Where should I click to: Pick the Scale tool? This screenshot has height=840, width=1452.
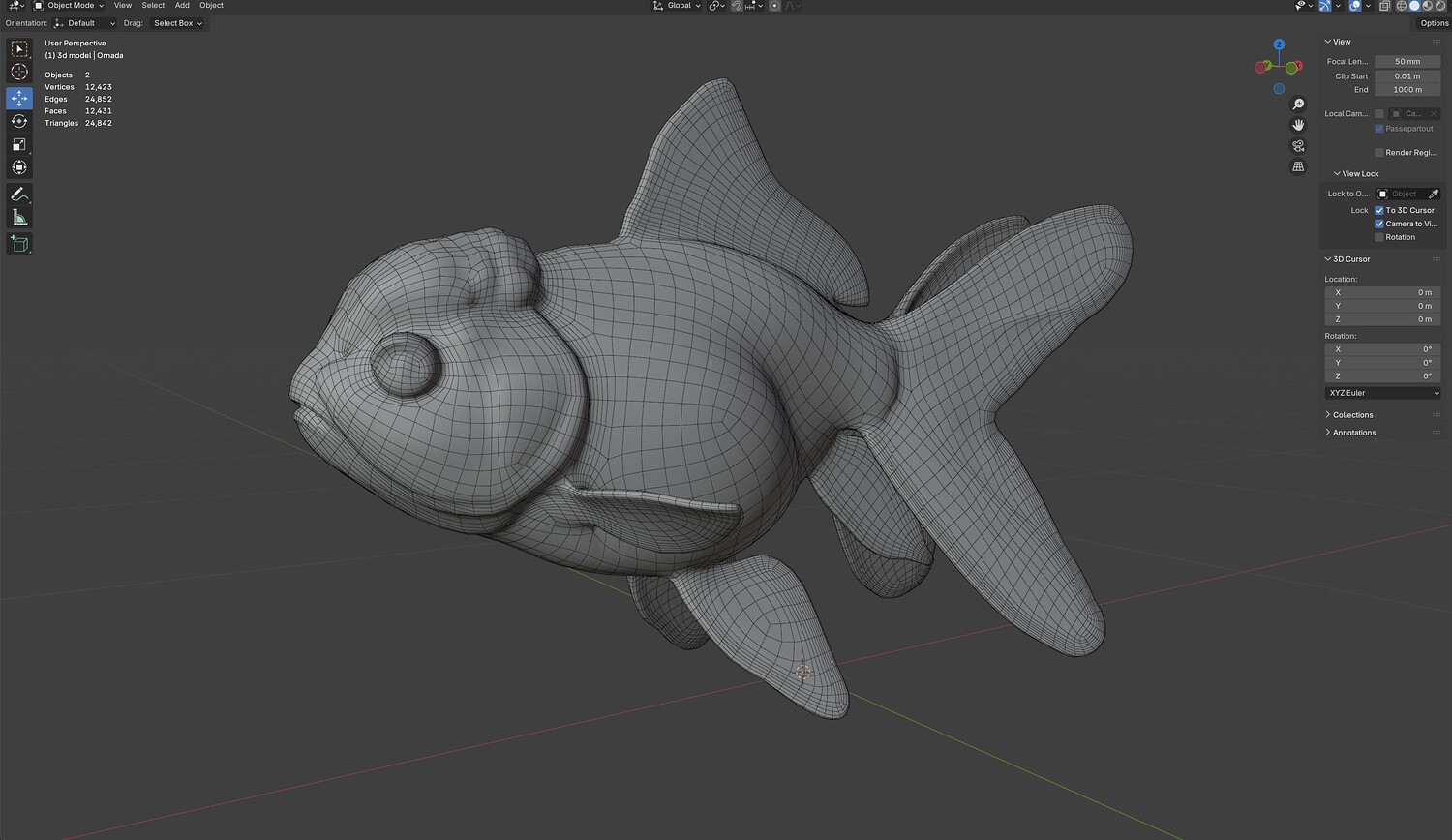(19, 144)
